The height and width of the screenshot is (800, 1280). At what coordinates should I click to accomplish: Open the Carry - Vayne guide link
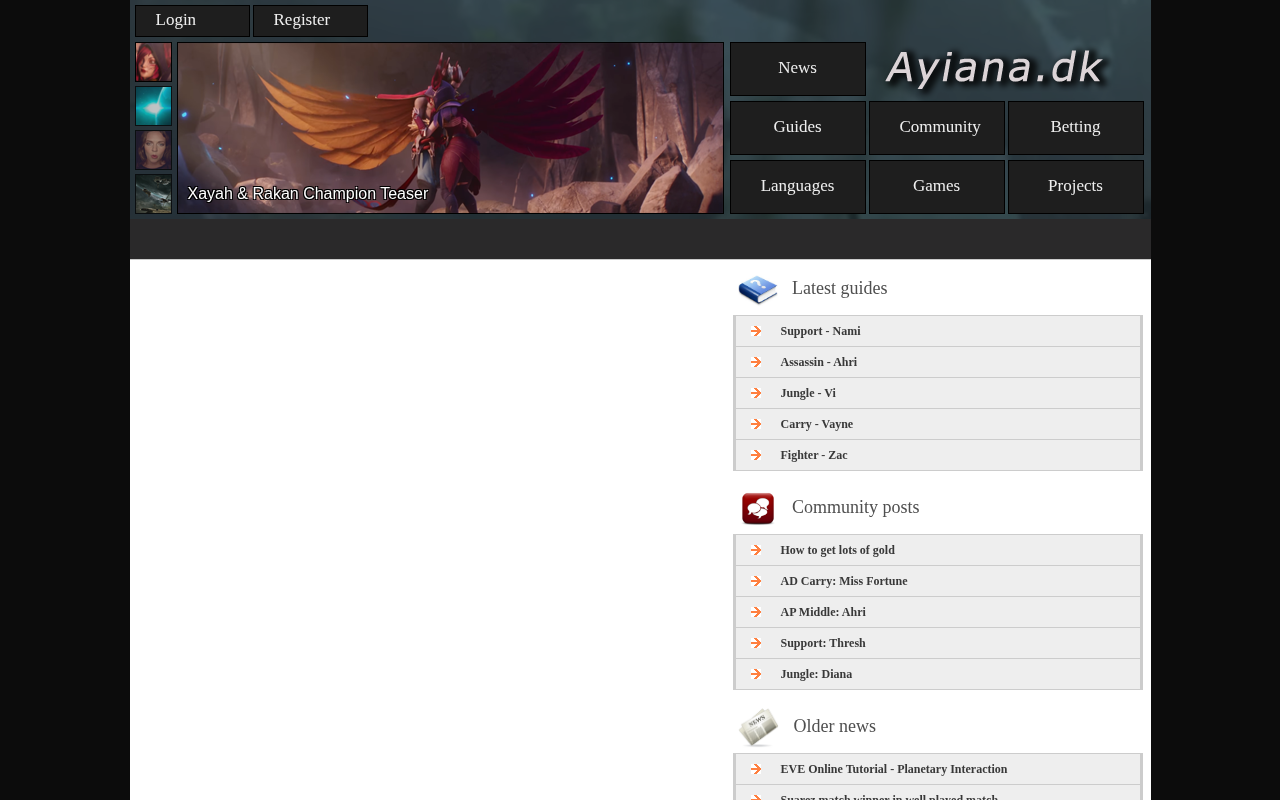(817, 424)
